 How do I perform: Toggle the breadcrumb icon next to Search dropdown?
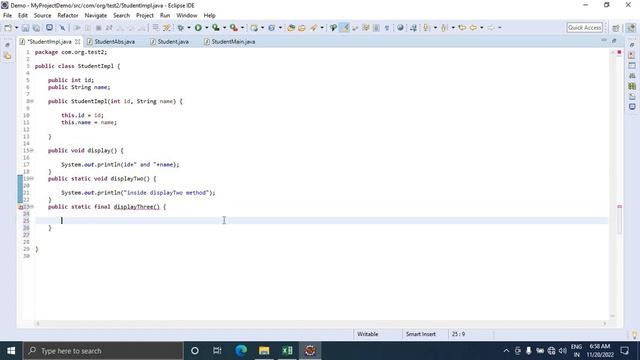pos(333,28)
